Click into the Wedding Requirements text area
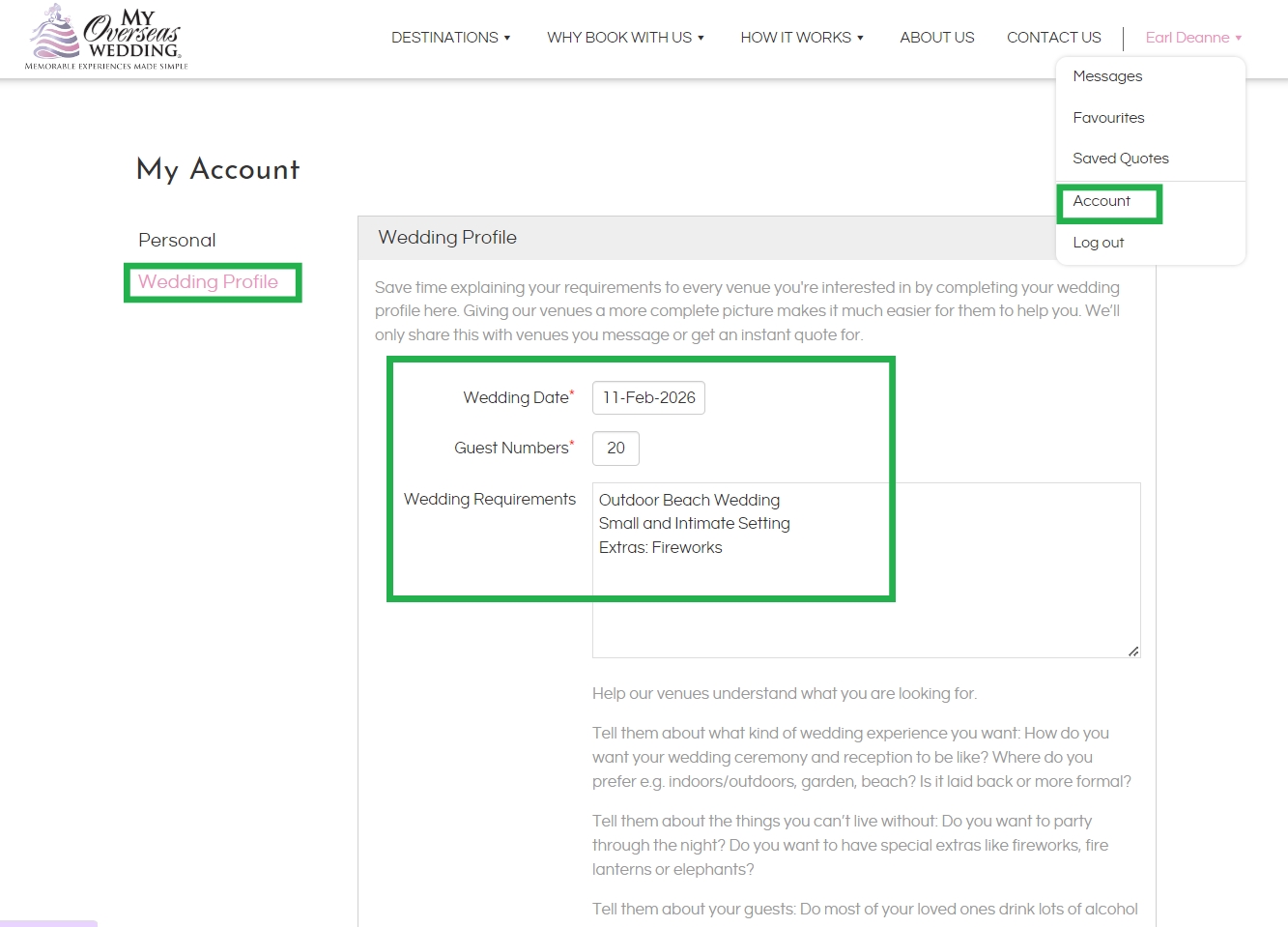Screen dimensions: 1288x927 [x=866, y=570]
